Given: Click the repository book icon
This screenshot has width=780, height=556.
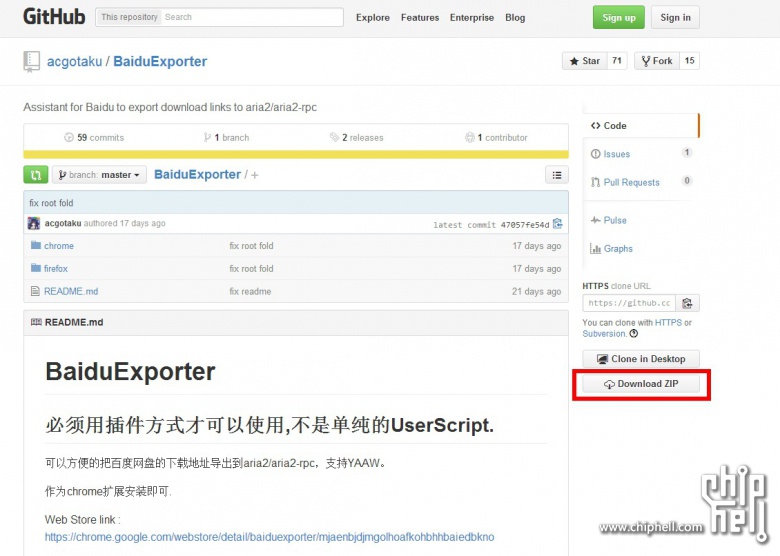Looking at the screenshot, I should point(31,61).
